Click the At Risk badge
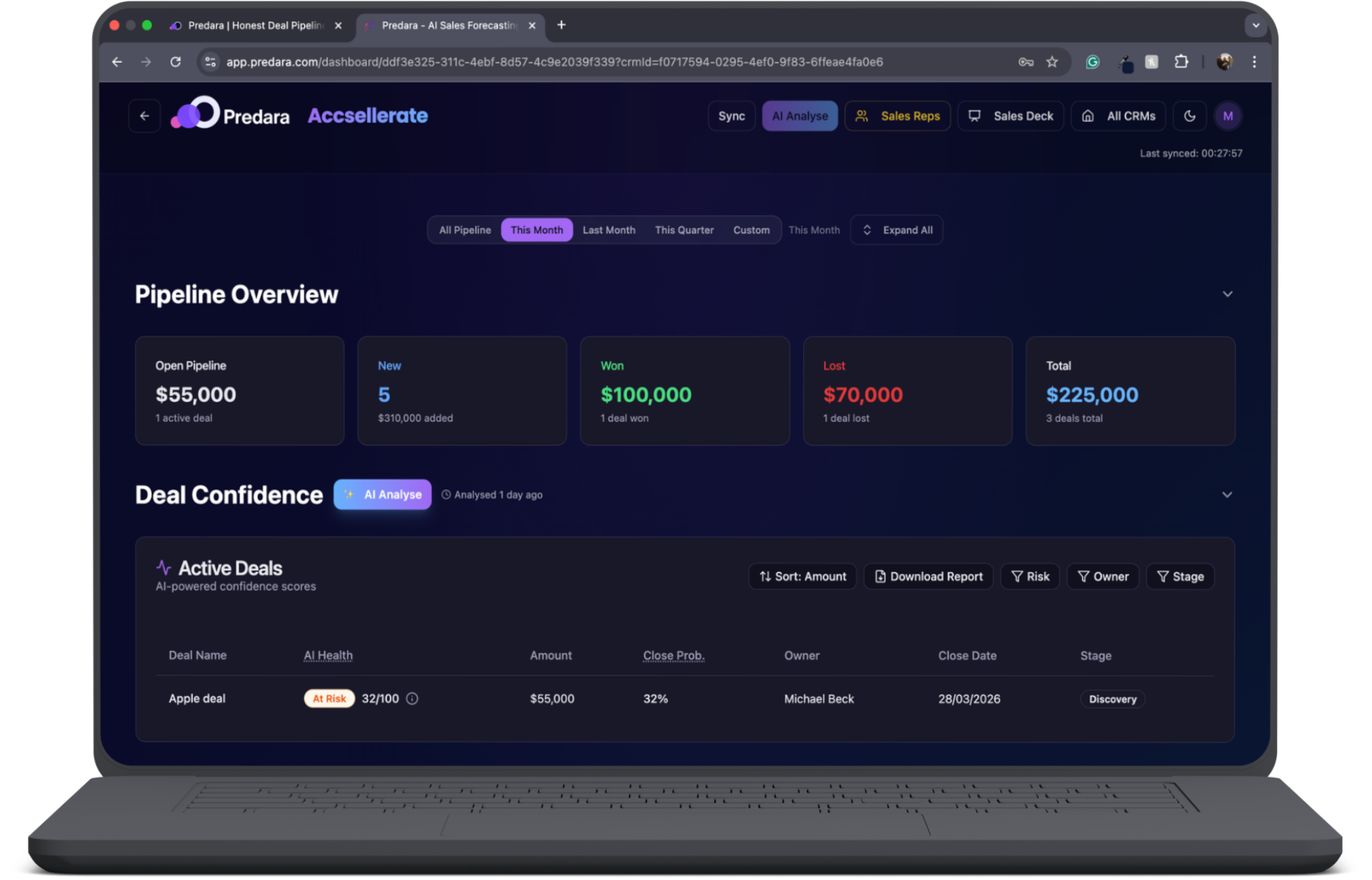The height and width of the screenshot is (880, 1372). 329,698
